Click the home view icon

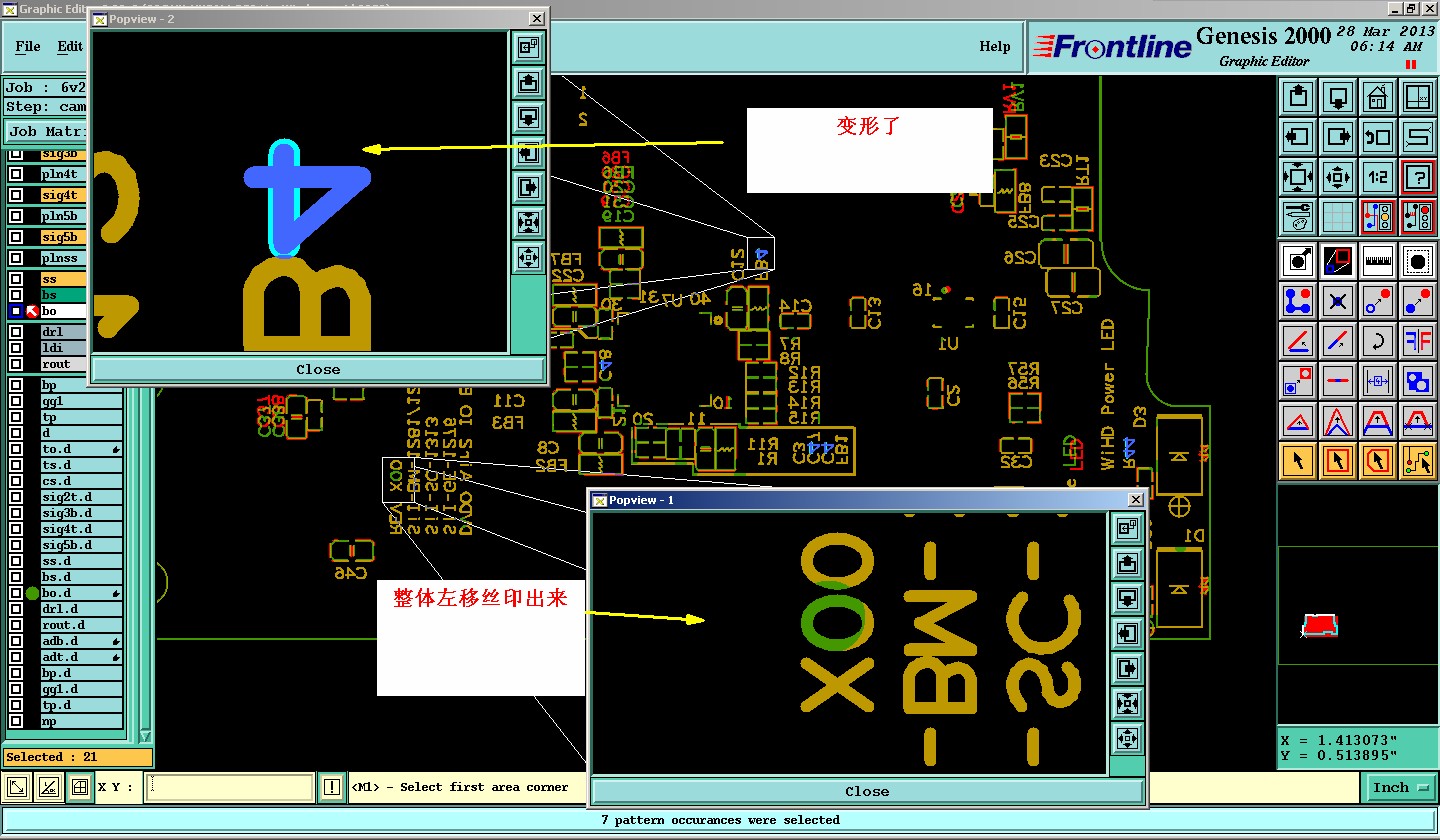pyautogui.click(x=1378, y=97)
